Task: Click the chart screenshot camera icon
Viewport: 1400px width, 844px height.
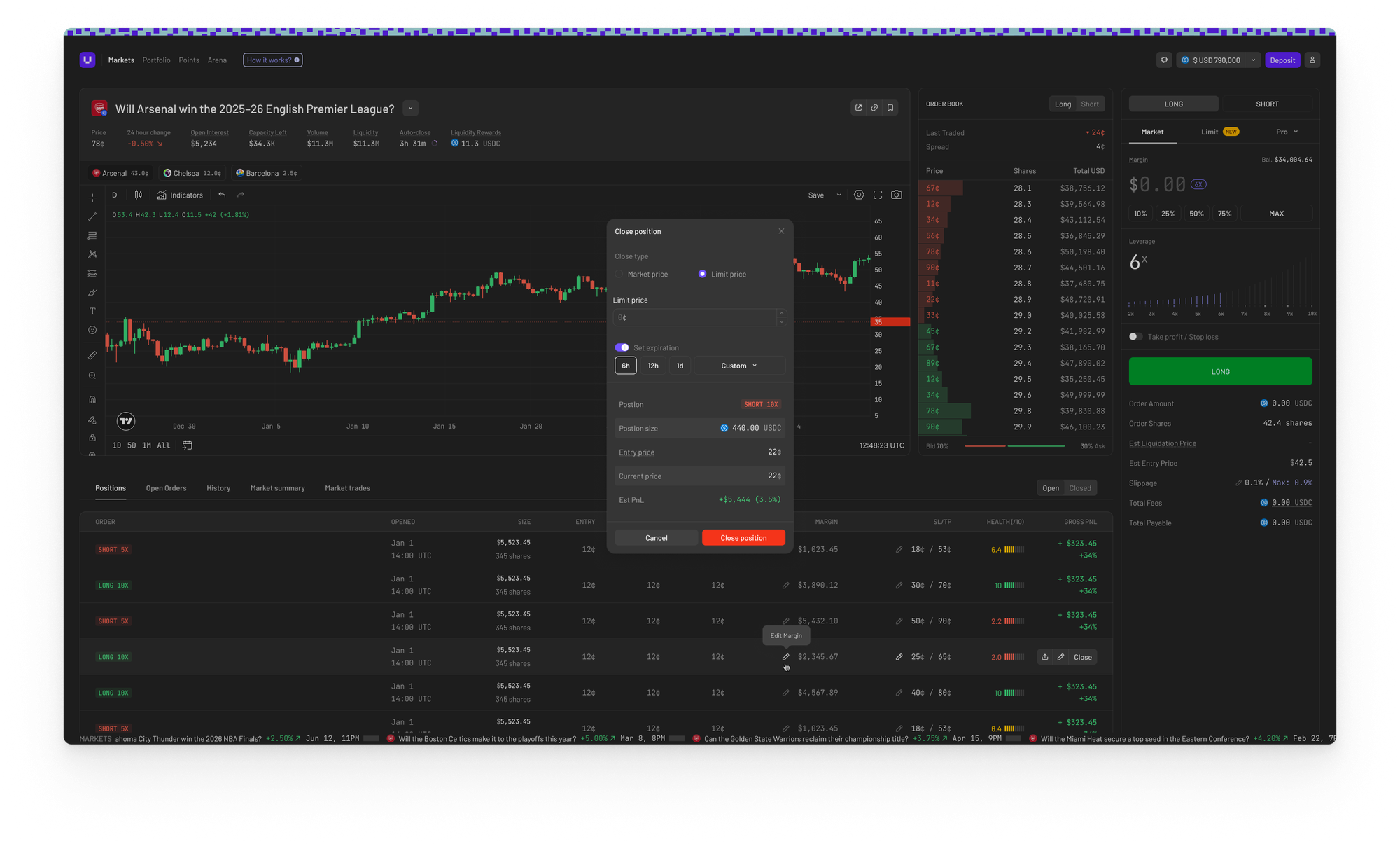Action: coord(896,195)
